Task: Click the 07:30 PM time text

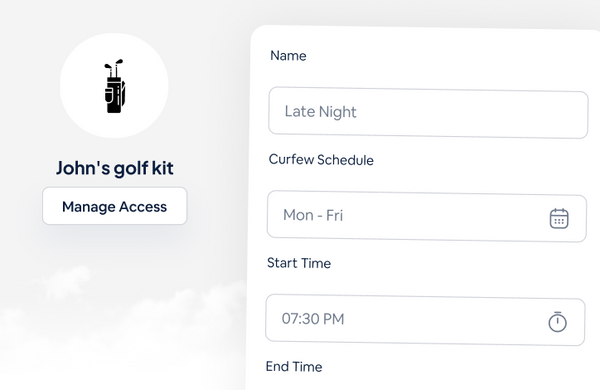Action: tap(313, 319)
